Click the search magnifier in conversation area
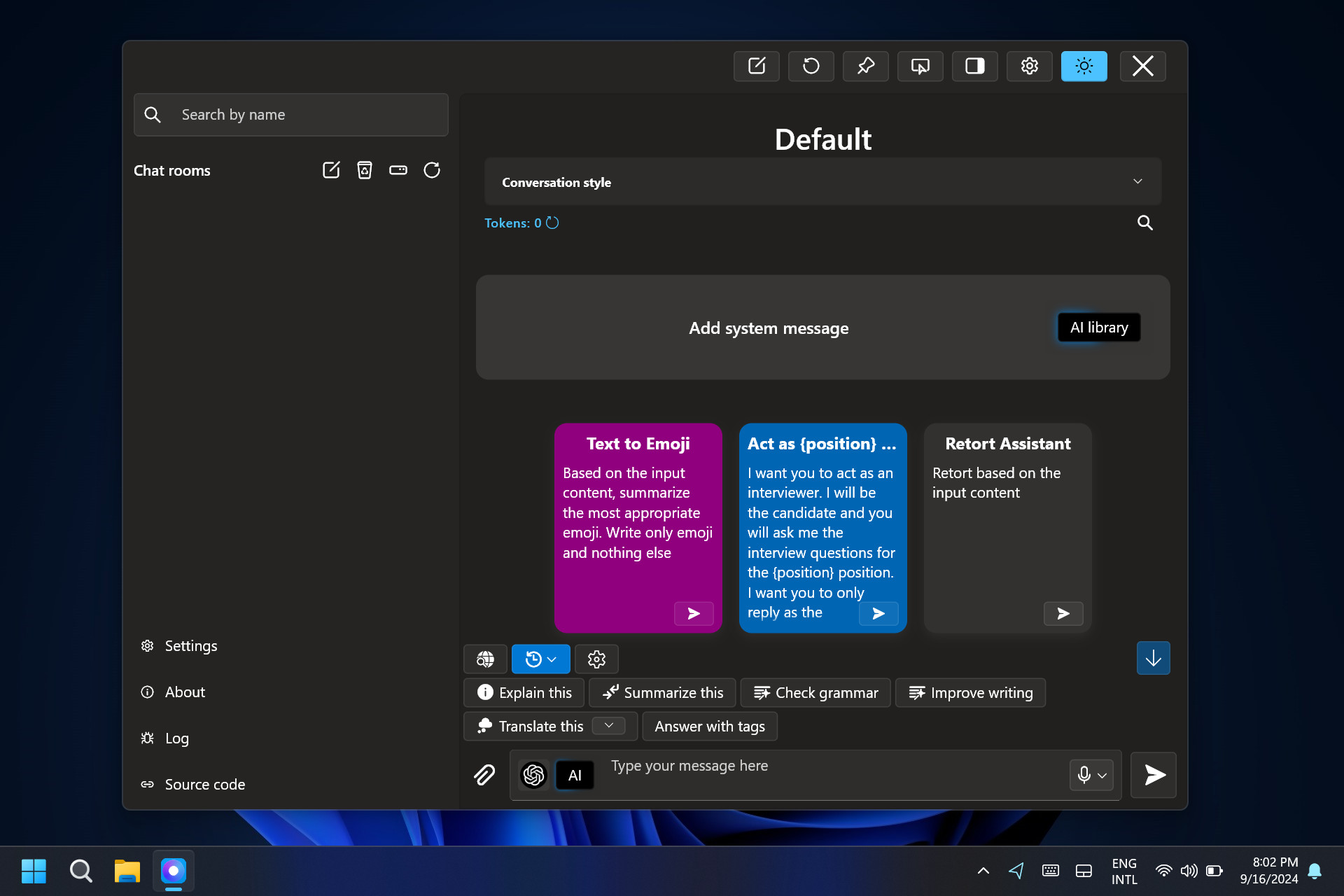This screenshot has width=1344, height=896. click(1144, 223)
